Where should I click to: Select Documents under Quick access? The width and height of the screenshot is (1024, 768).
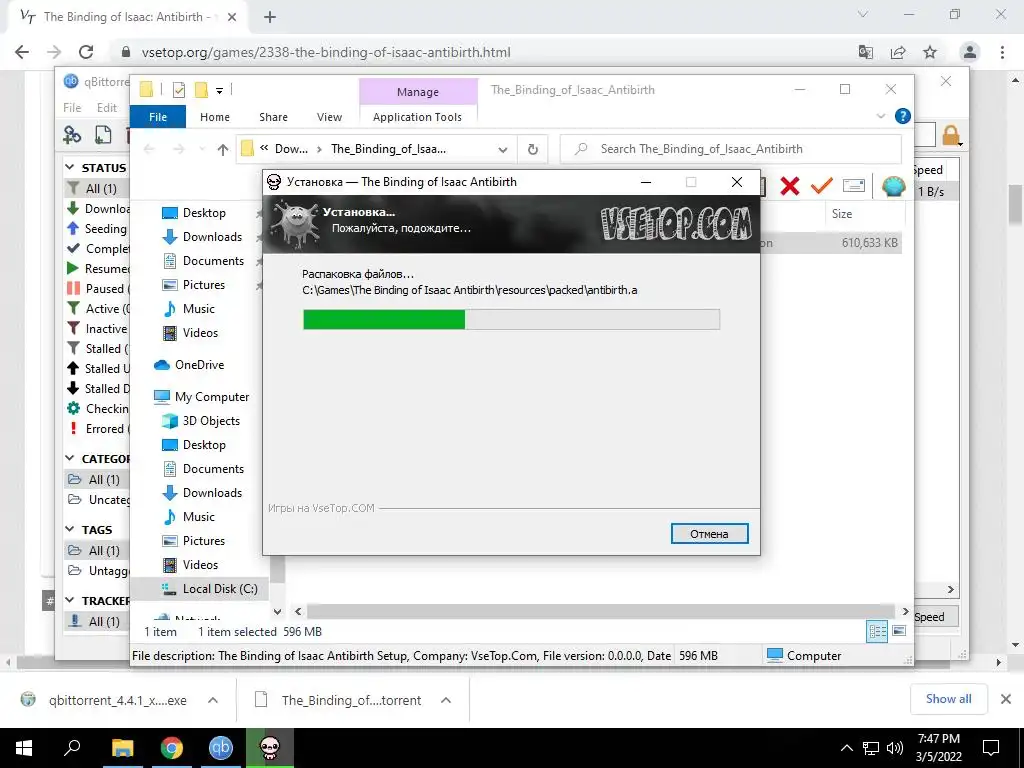pyautogui.click(x=213, y=261)
